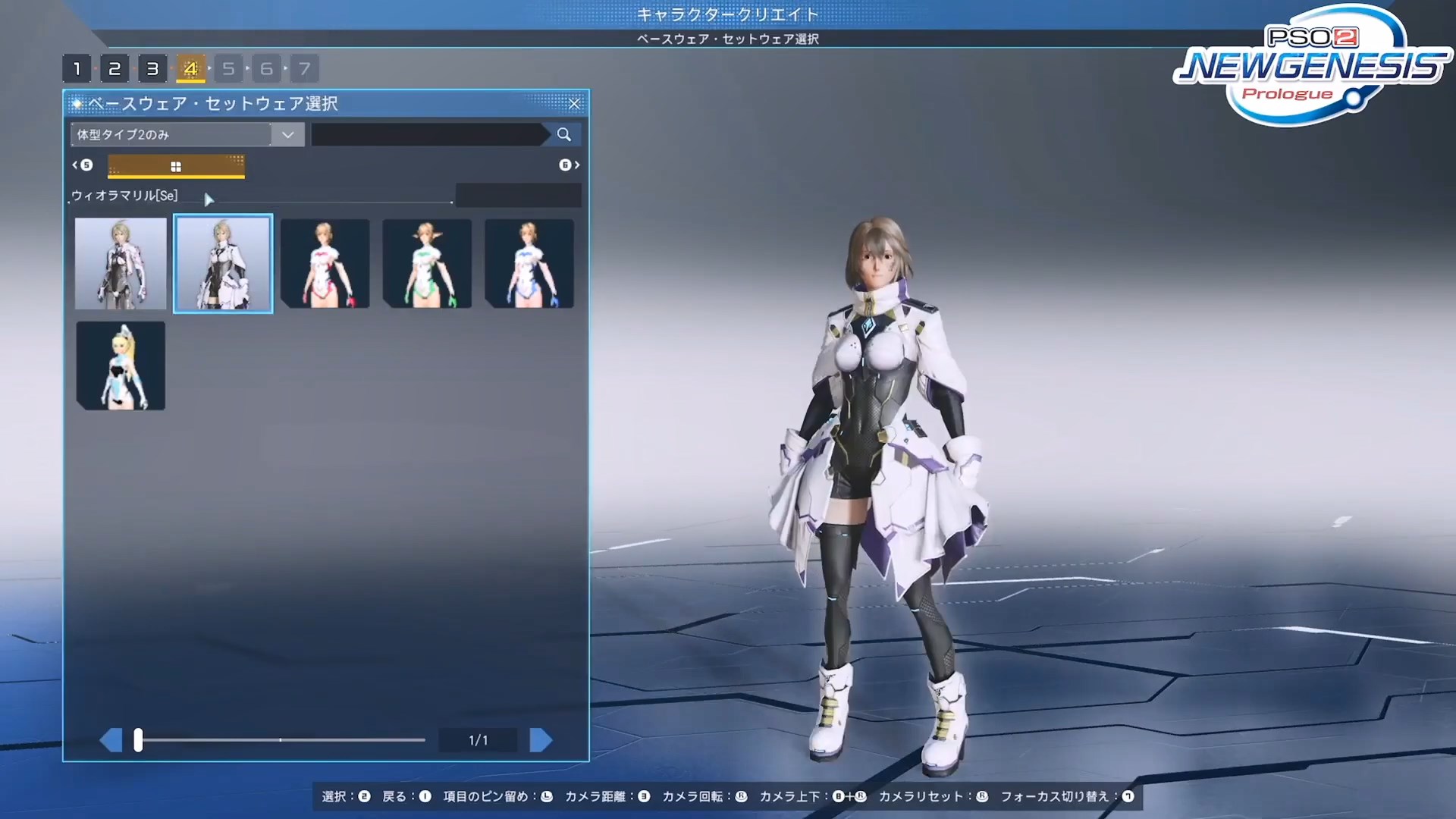Choose the selected white coat outfit thumbnail
Image resolution: width=1456 pixels, height=819 pixels.
[223, 263]
